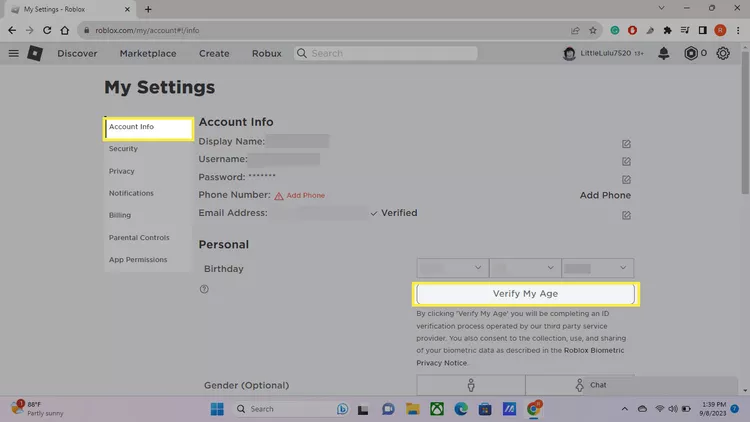Edit the Display Name pencil icon
The width and height of the screenshot is (750, 422).
[x=626, y=144]
